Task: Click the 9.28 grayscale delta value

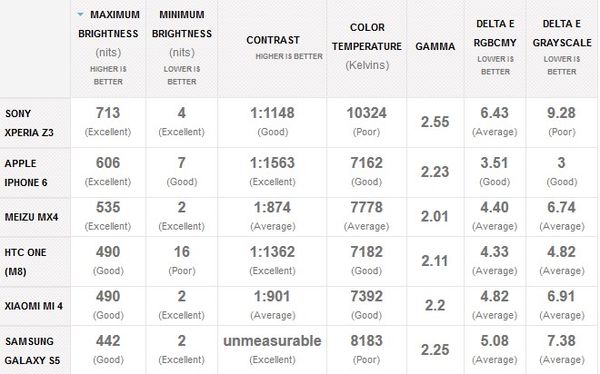Action: pyautogui.click(x=561, y=113)
